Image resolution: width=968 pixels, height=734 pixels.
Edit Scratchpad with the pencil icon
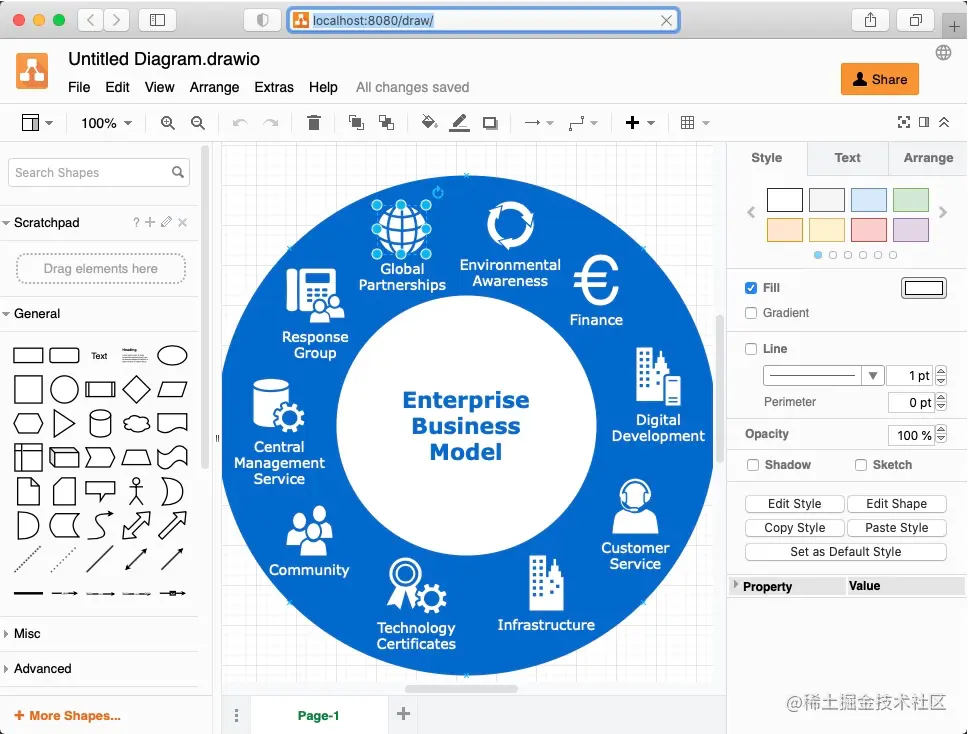click(166, 222)
